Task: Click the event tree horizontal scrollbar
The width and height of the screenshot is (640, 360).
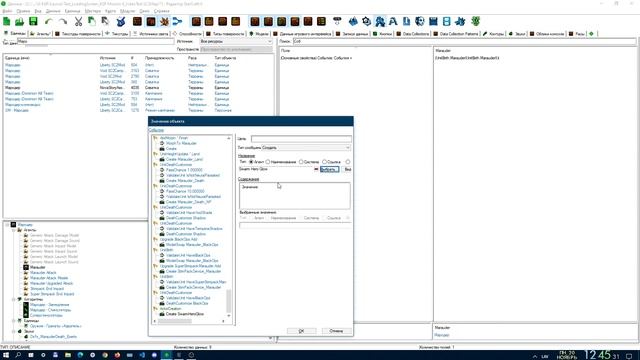Action: 175,321
